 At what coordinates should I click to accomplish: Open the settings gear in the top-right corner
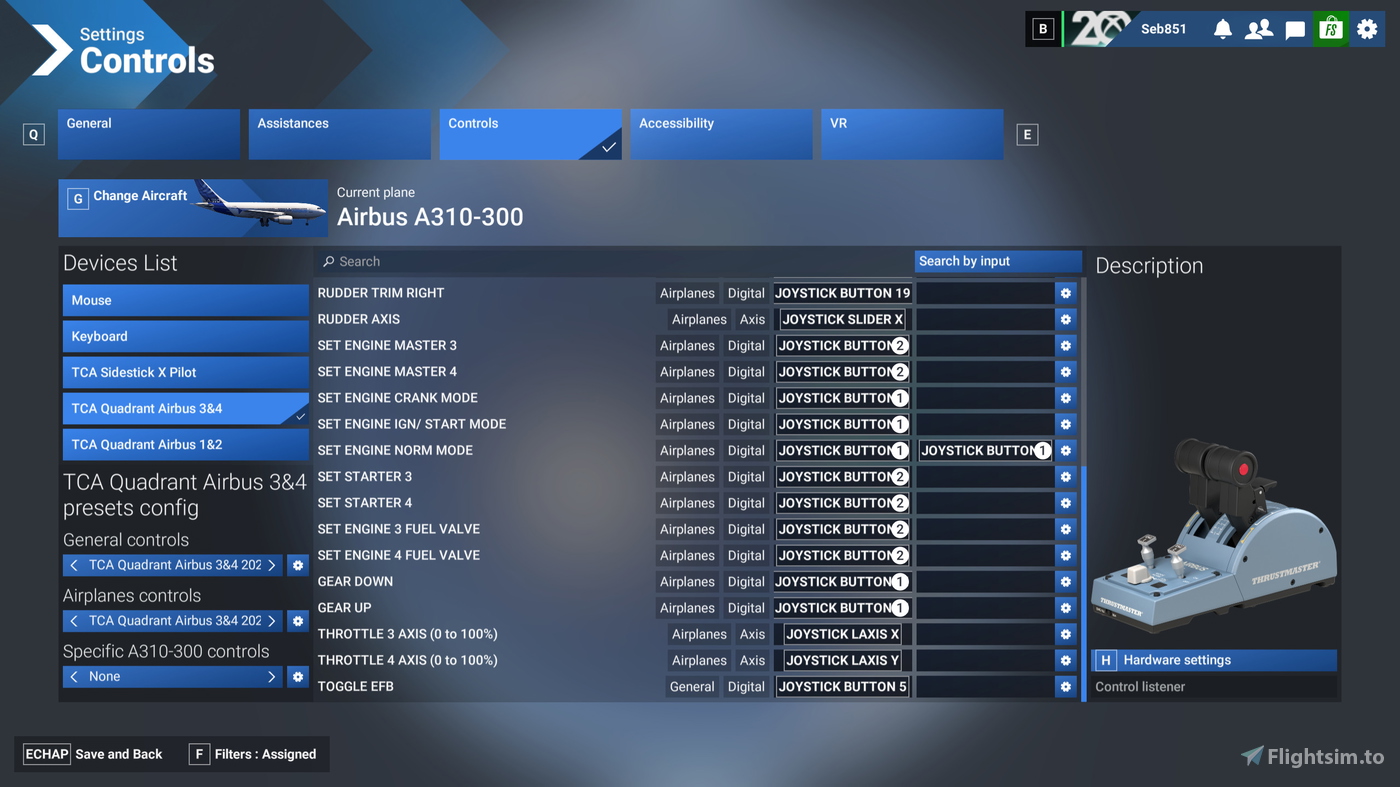(x=1367, y=29)
